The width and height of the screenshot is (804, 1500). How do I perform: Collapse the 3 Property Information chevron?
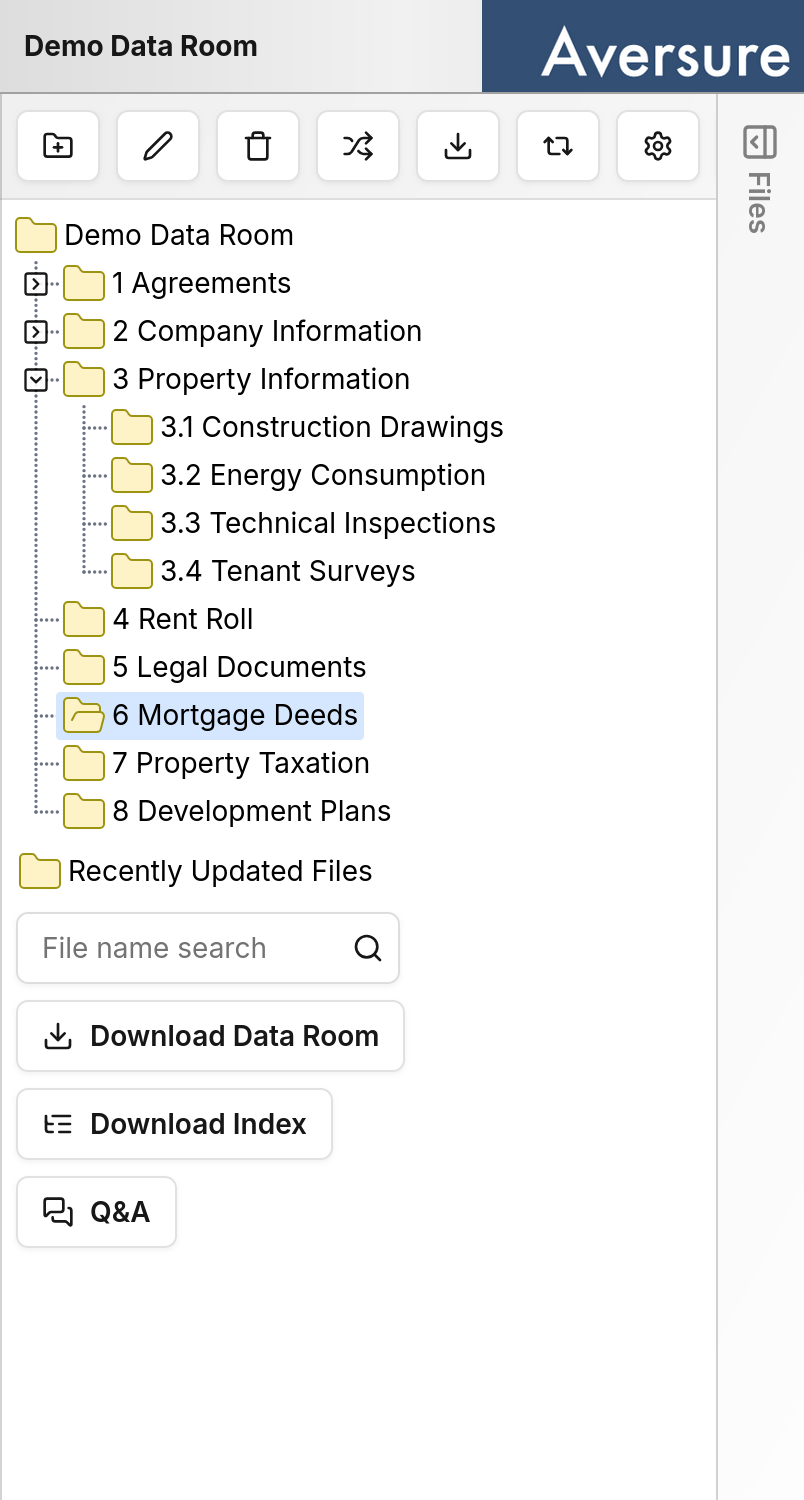[x=36, y=380]
